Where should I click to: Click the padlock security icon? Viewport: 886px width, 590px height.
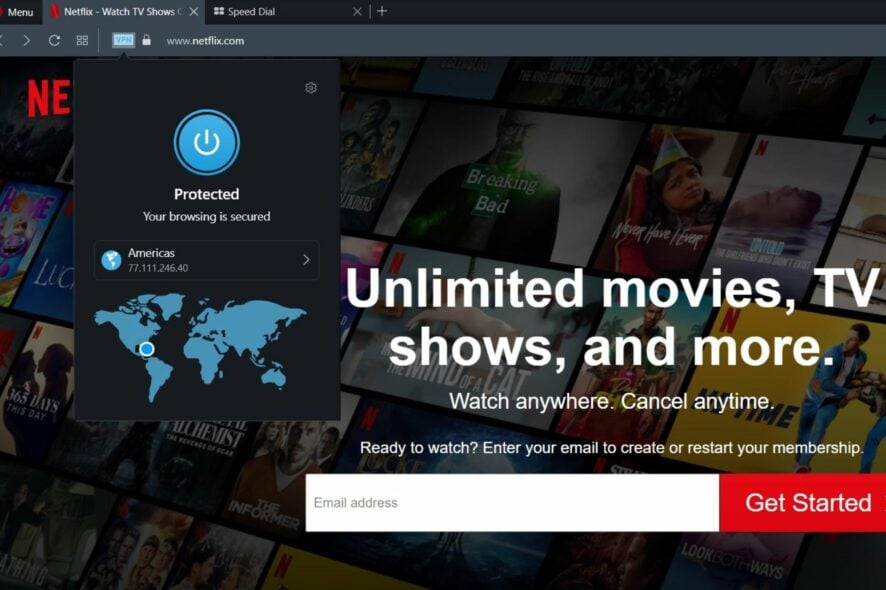click(x=146, y=40)
